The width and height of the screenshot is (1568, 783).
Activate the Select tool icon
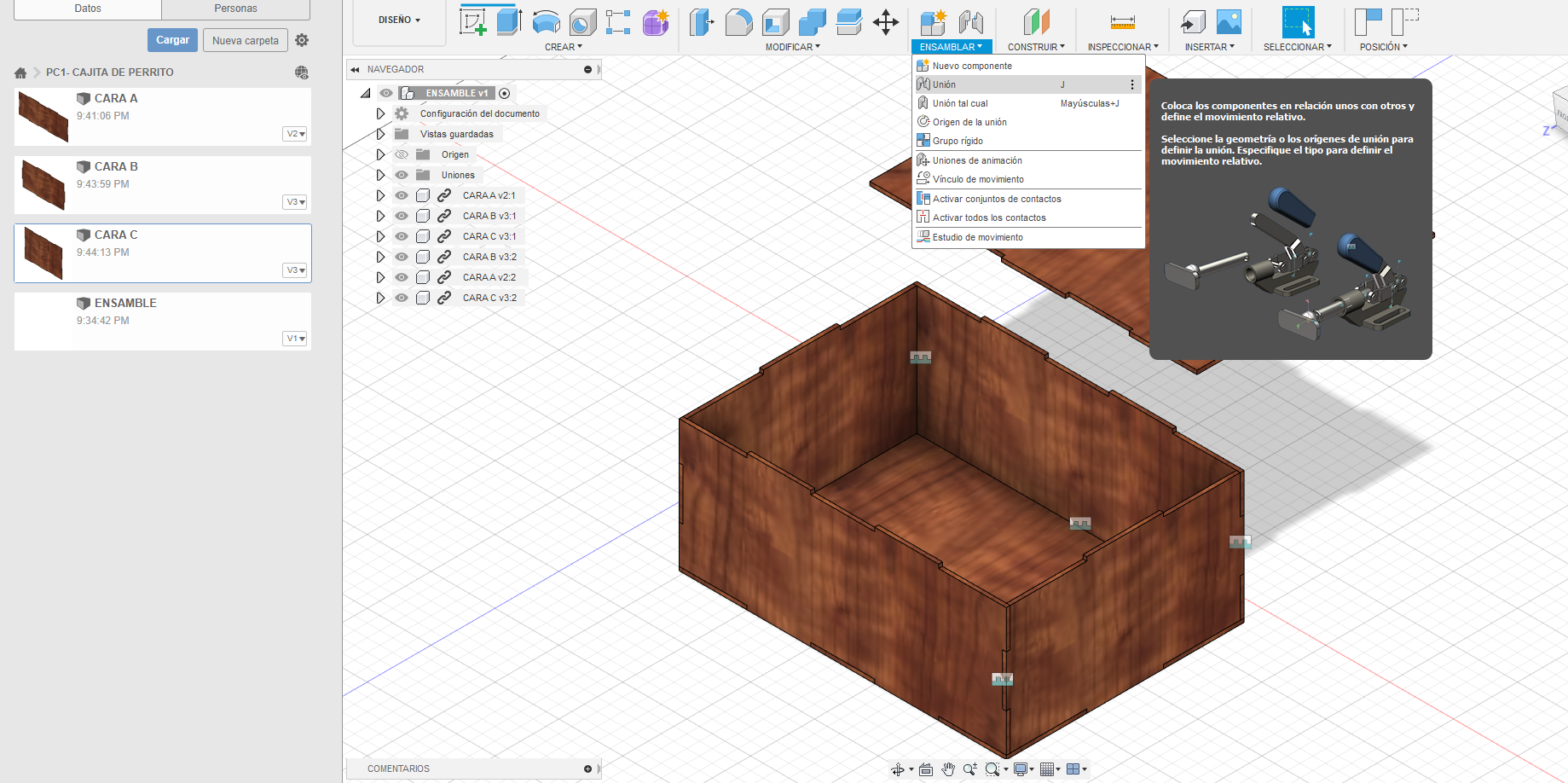(x=1299, y=22)
